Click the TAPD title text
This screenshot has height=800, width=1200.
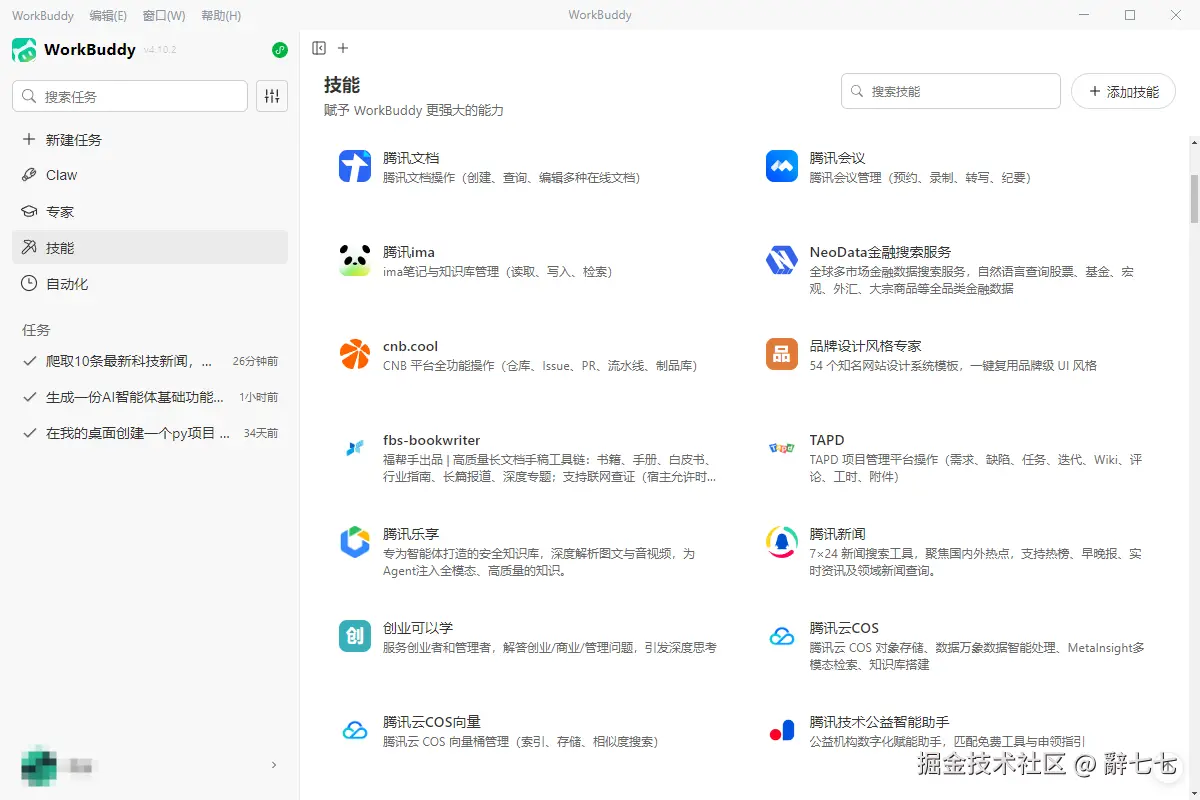[828, 440]
